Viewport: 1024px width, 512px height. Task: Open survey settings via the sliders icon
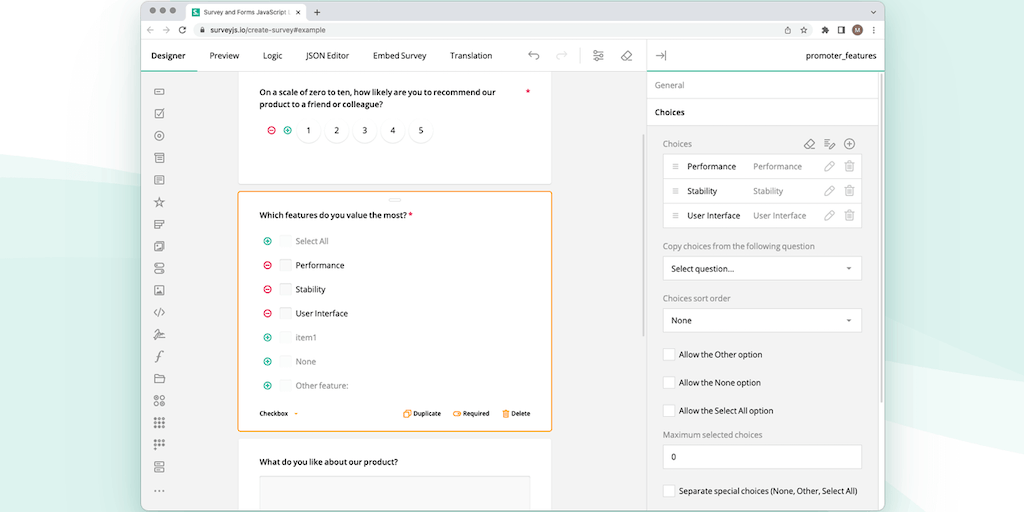tap(598, 56)
